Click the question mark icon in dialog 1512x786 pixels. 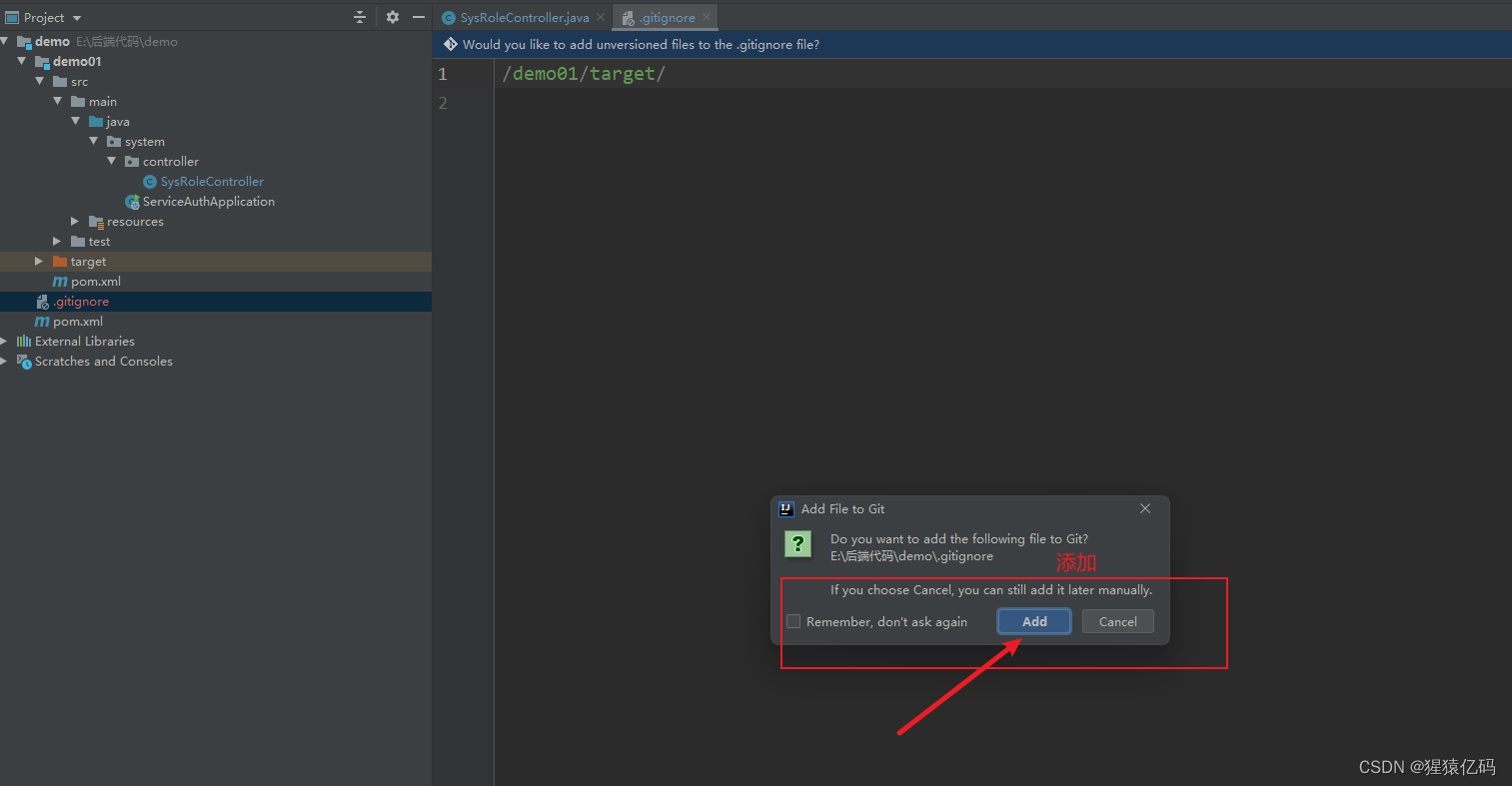(797, 543)
